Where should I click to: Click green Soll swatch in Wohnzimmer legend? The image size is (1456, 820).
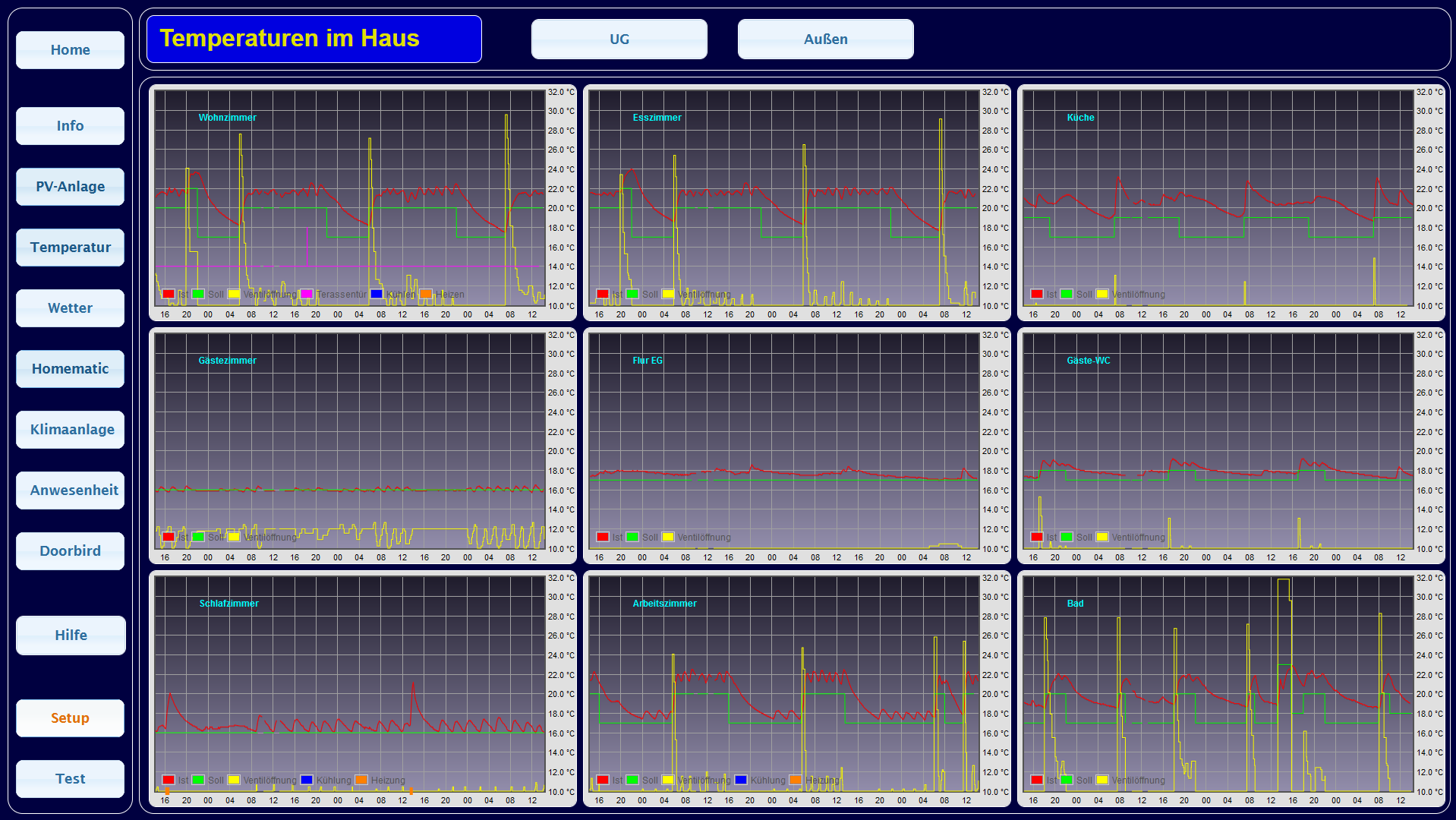(x=198, y=294)
